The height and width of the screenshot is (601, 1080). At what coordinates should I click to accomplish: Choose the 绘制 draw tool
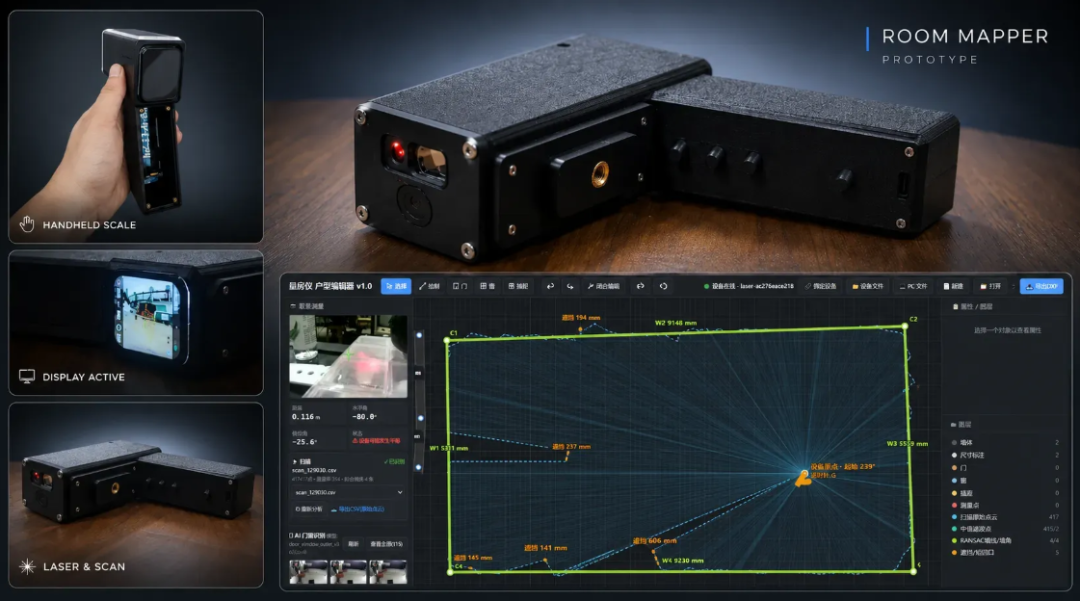click(429, 286)
